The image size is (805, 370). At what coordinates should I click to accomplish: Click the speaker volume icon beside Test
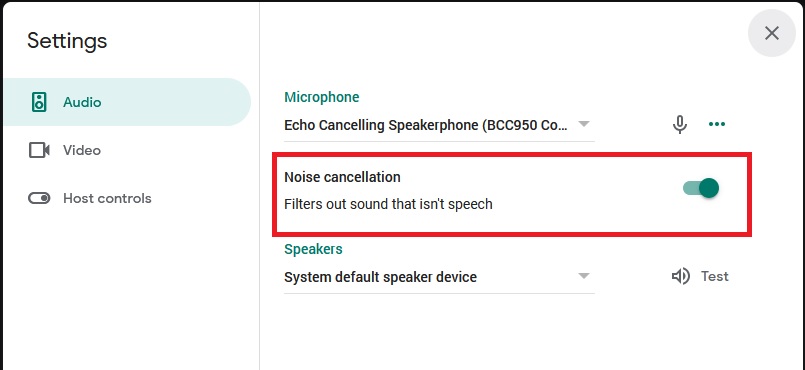(681, 277)
